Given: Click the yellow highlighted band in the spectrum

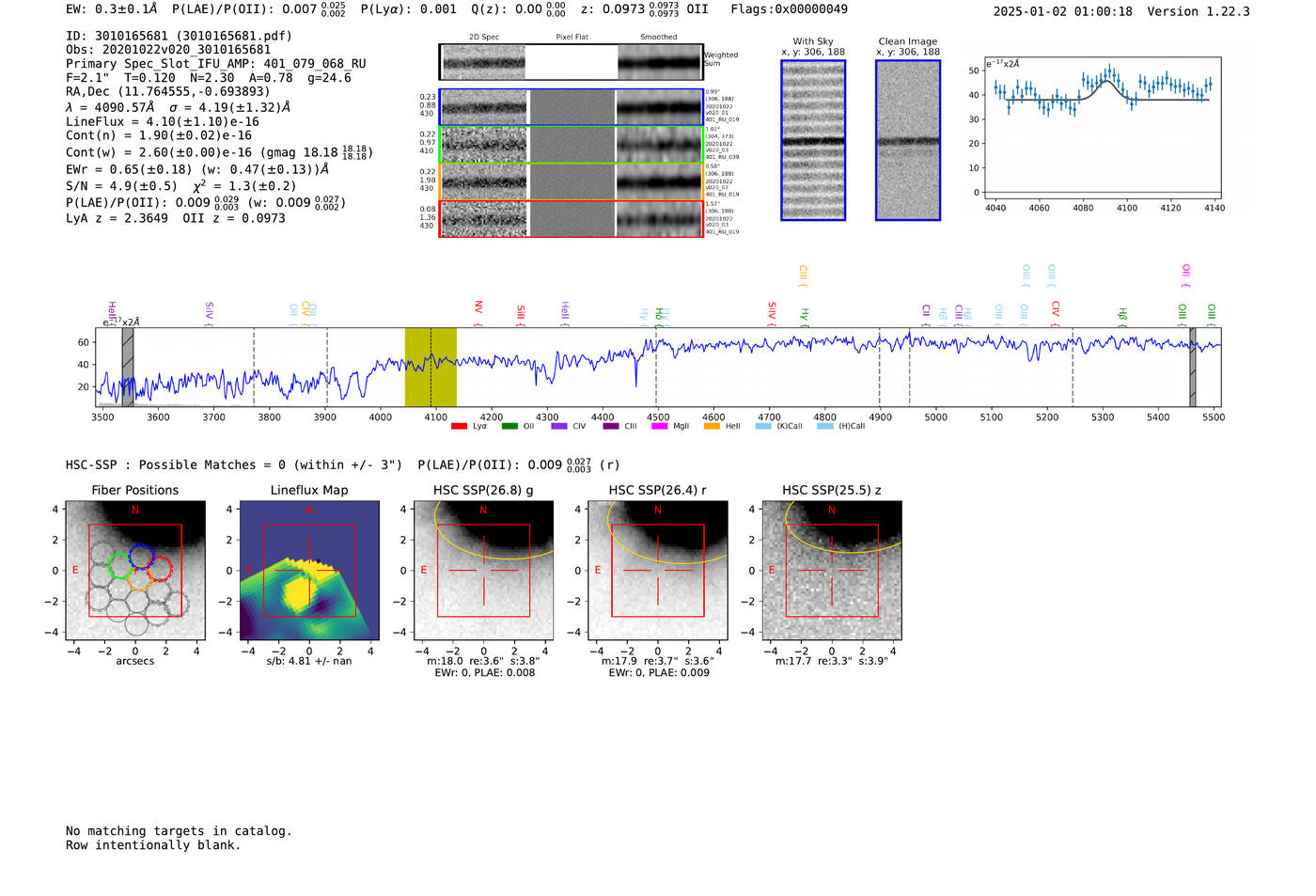Looking at the screenshot, I should point(431,367).
